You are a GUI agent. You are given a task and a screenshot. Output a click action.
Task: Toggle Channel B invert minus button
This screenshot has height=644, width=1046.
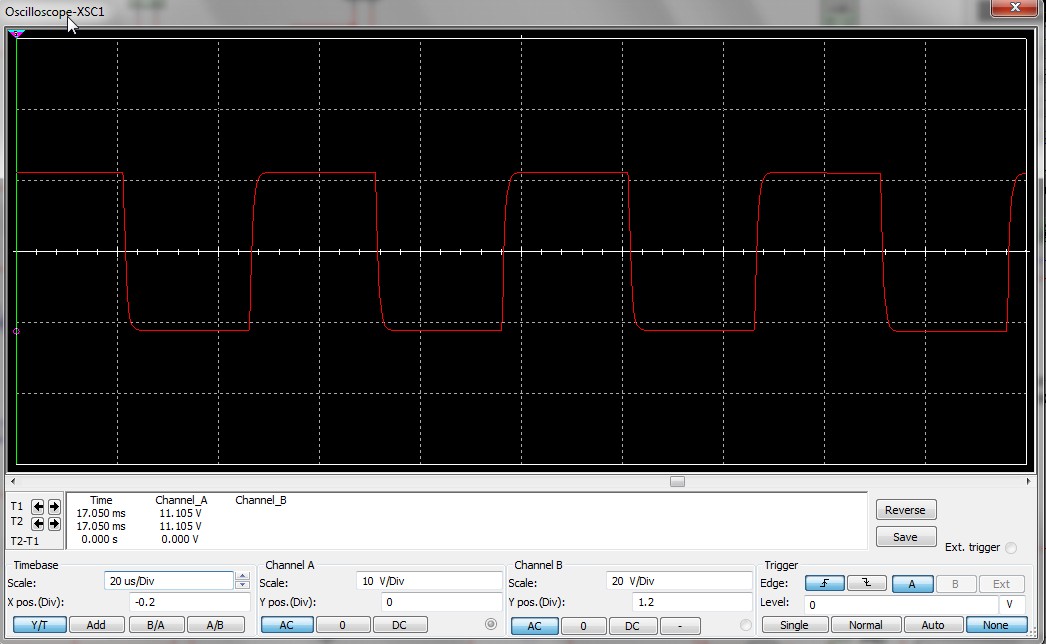[x=680, y=626]
